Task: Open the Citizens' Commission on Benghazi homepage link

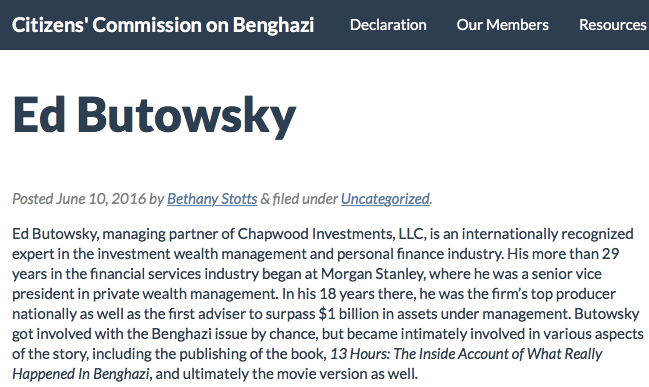Action: point(163,25)
